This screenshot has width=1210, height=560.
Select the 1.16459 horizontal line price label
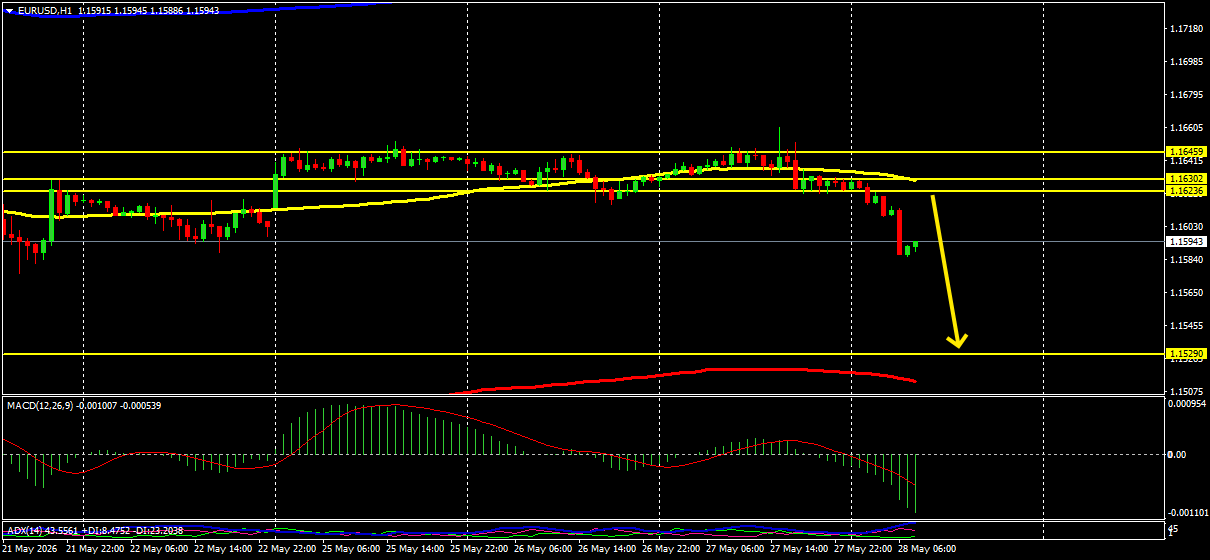(1187, 152)
